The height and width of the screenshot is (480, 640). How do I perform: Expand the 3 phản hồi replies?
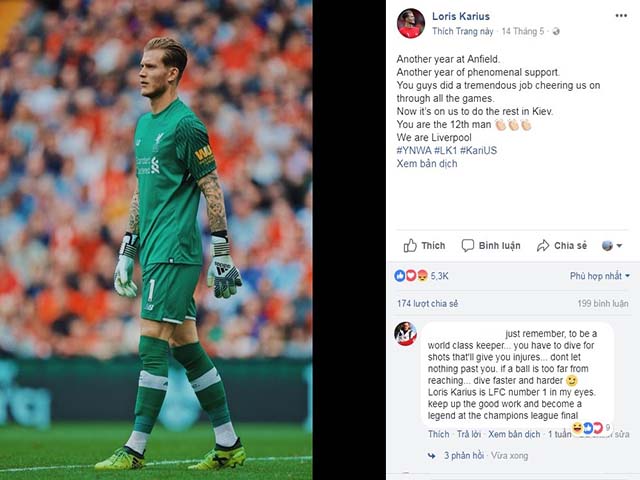tap(464, 456)
